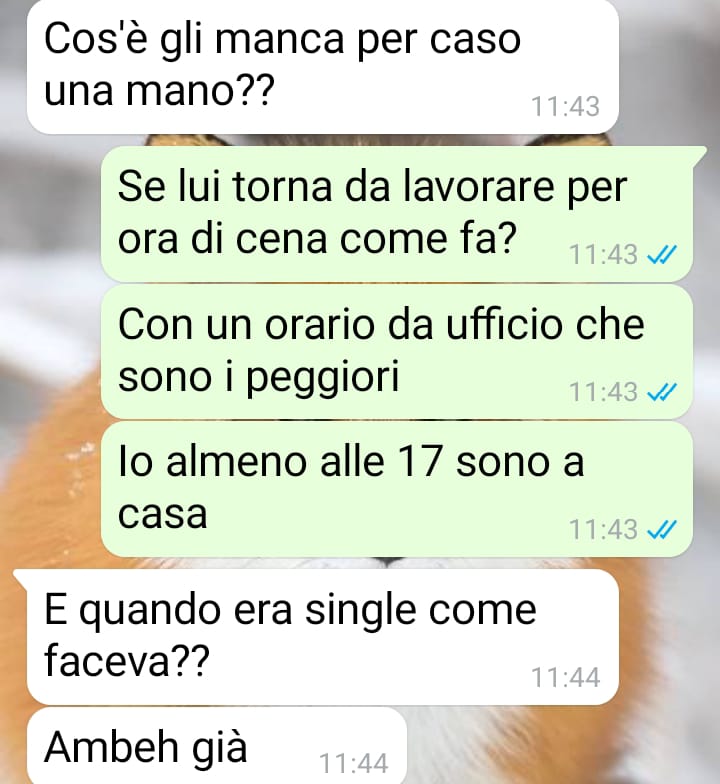Select message 'Con un orario da ufficio'
The width and height of the screenshot is (720, 784).
(x=397, y=352)
